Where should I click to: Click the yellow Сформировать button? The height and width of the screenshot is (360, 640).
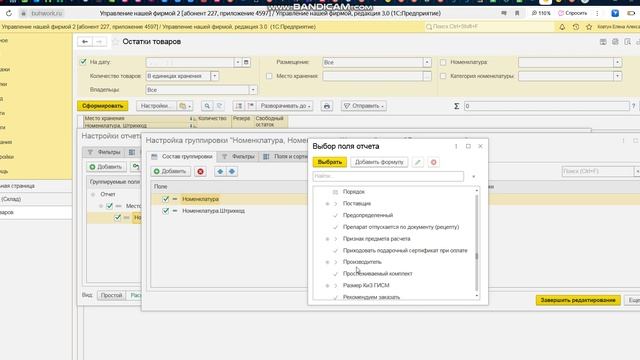102,106
